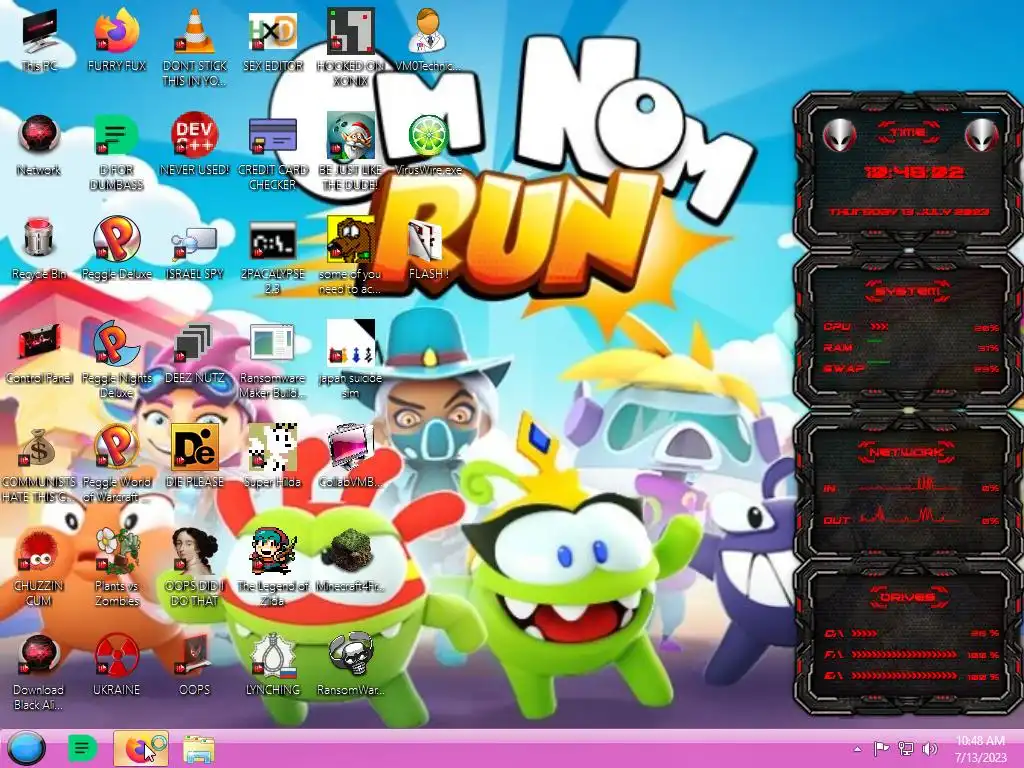Open File Explorer from the taskbar

(199, 749)
